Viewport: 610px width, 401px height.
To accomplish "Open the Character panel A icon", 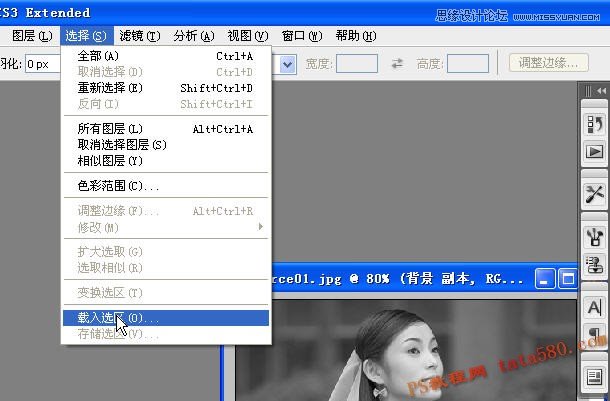I will click(594, 307).
